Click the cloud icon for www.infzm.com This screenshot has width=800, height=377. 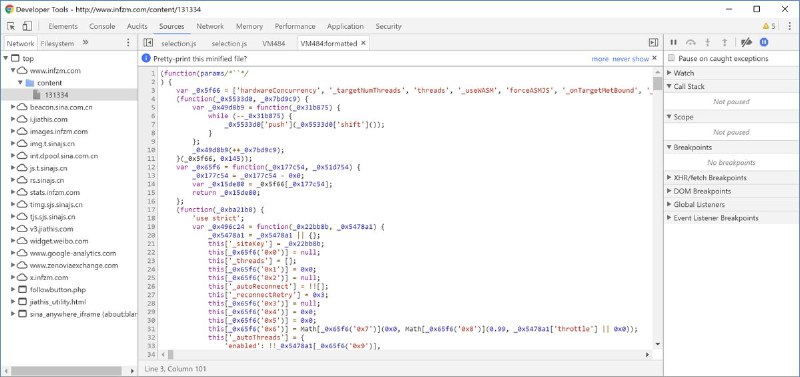pyautogui.click(x=22, y=70)
